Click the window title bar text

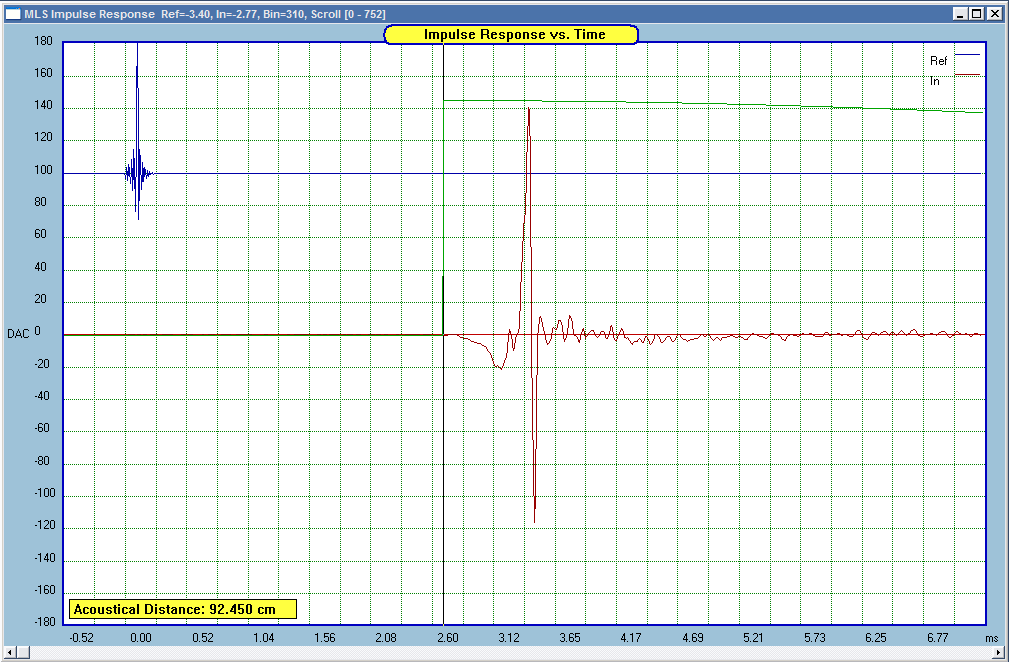pyautogui.click(x=205, y=14)
